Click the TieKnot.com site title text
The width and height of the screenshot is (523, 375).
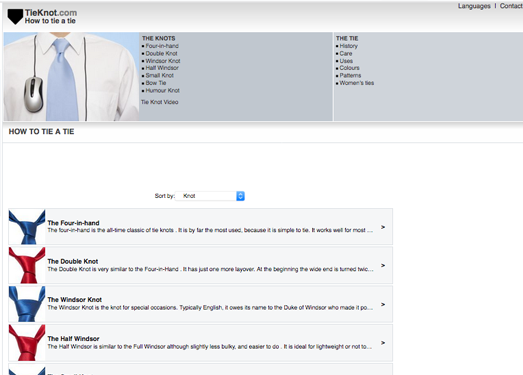(x=51, y=13)
